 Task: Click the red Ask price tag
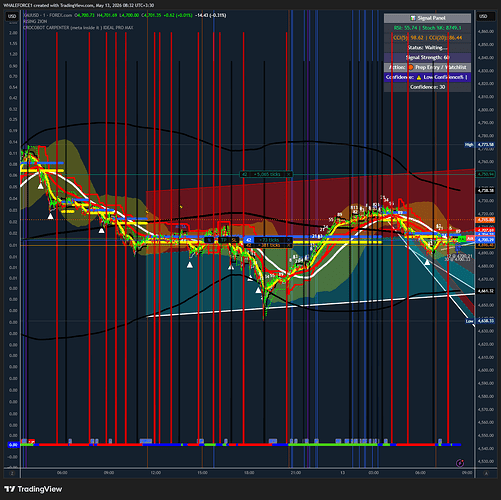470,239
